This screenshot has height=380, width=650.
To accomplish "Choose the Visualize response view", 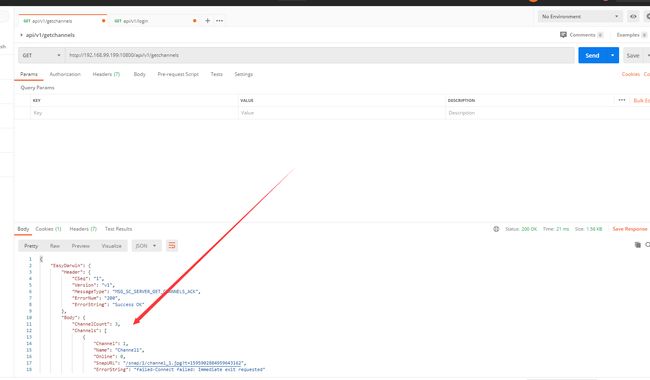I will point(112,246).
